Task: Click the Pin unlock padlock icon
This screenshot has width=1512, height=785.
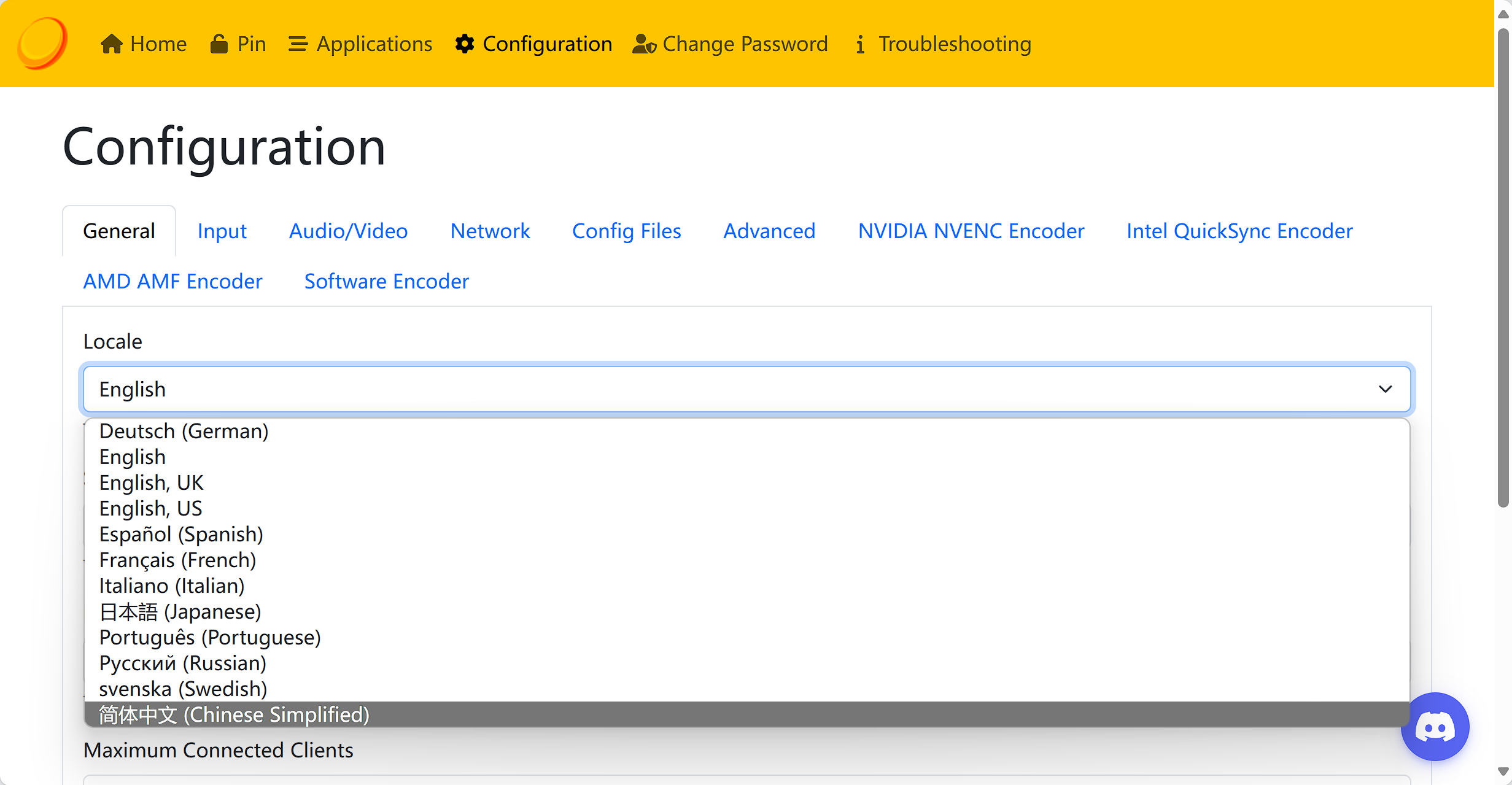Action: click(x=219, y=44)
